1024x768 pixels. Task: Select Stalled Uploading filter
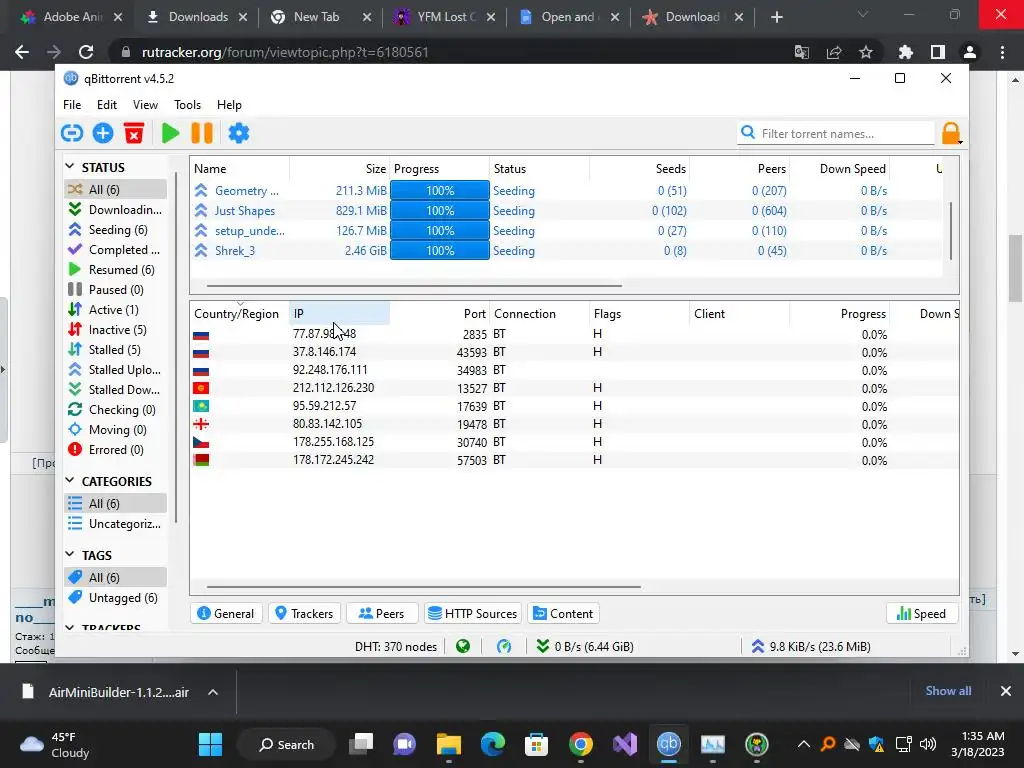click(115, 370)
